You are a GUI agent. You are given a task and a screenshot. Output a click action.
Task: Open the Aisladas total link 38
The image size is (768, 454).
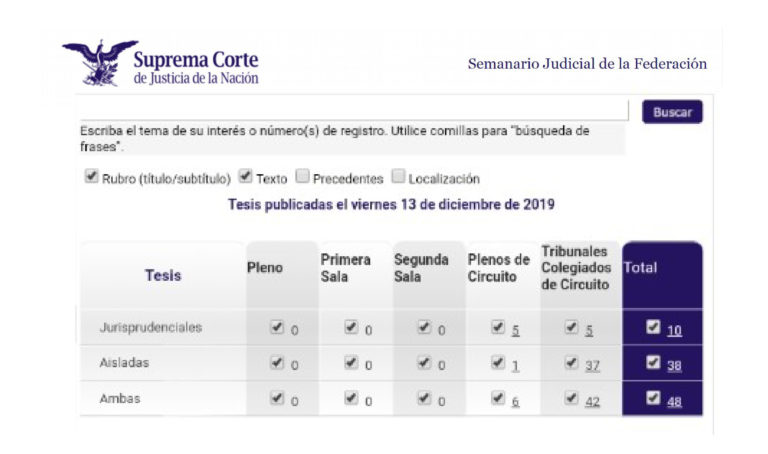click(674, 366)
